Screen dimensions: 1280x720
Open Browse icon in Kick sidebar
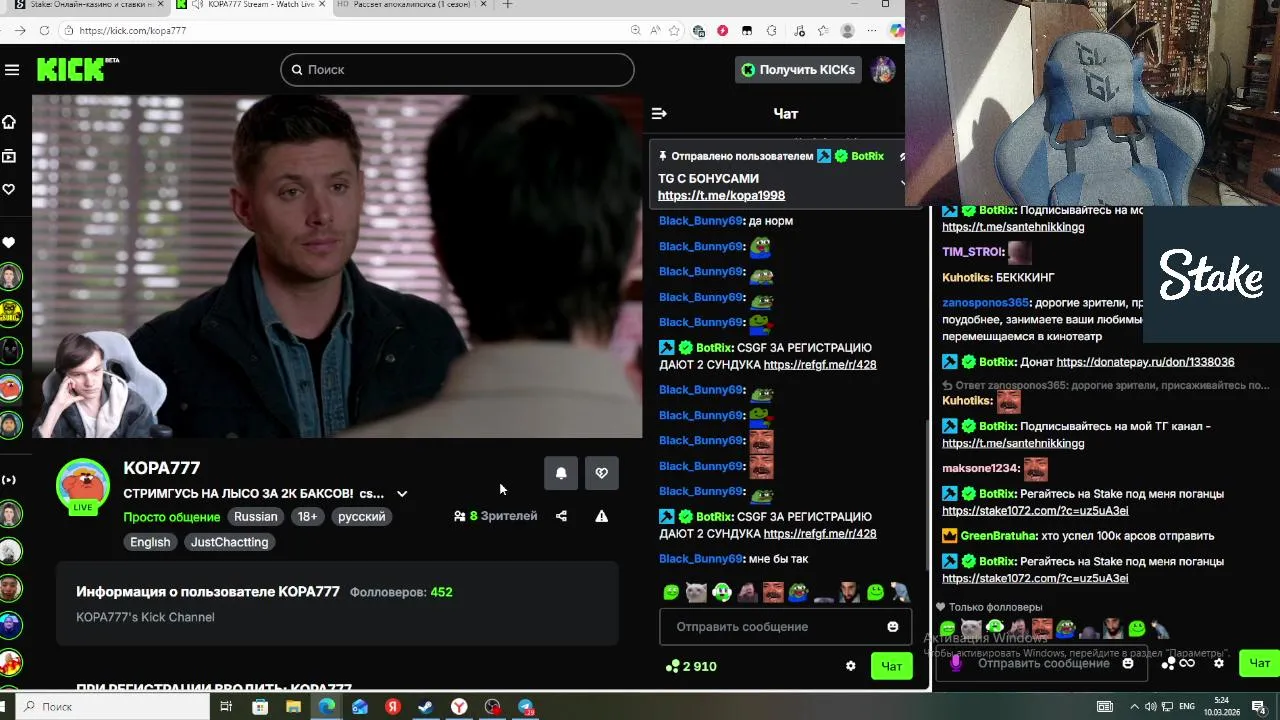point(9,156)
